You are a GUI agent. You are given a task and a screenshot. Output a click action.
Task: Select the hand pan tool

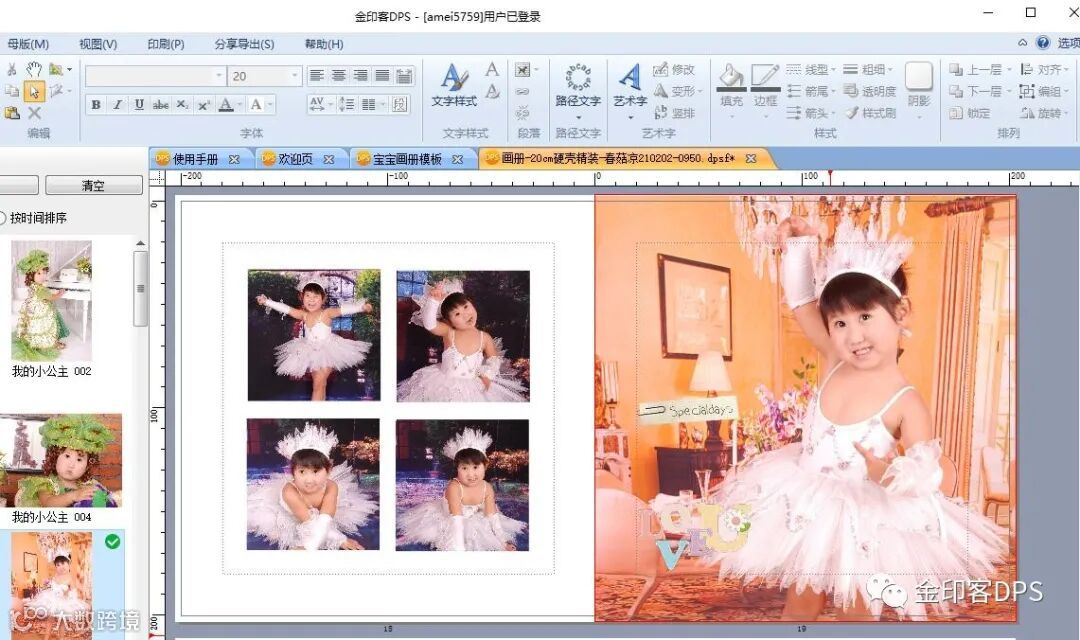tap(34, 69)
